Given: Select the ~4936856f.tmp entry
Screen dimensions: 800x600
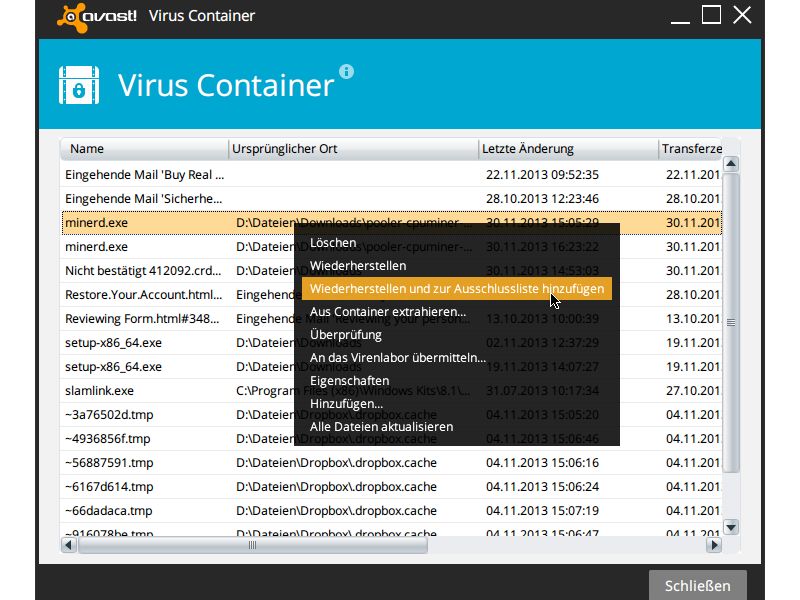Looking at the screenshot, I should point(108,438).
